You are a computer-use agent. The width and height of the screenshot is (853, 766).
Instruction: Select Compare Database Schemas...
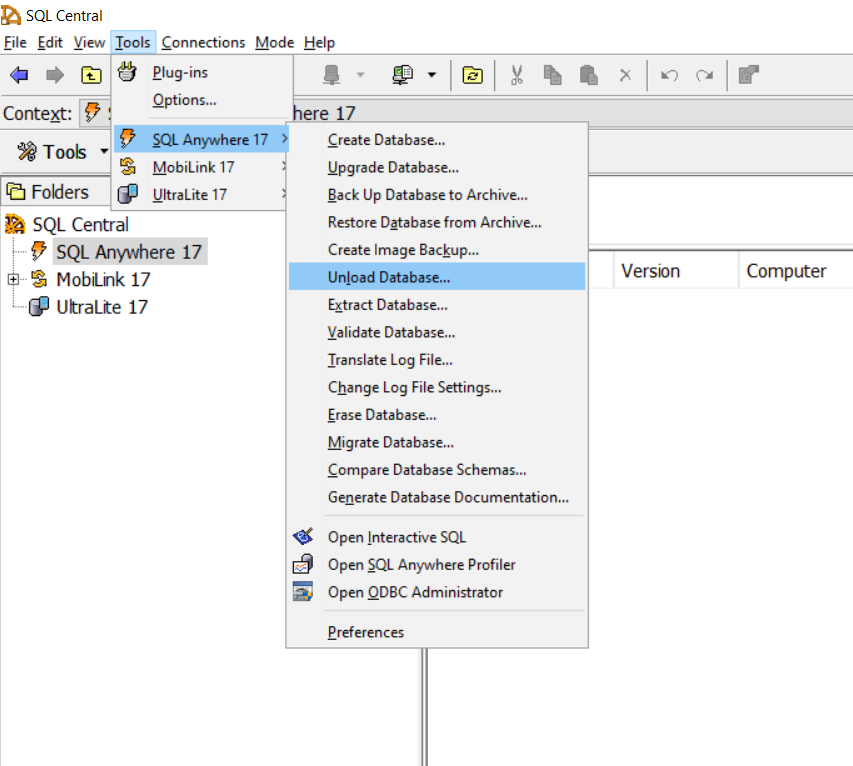437,470
